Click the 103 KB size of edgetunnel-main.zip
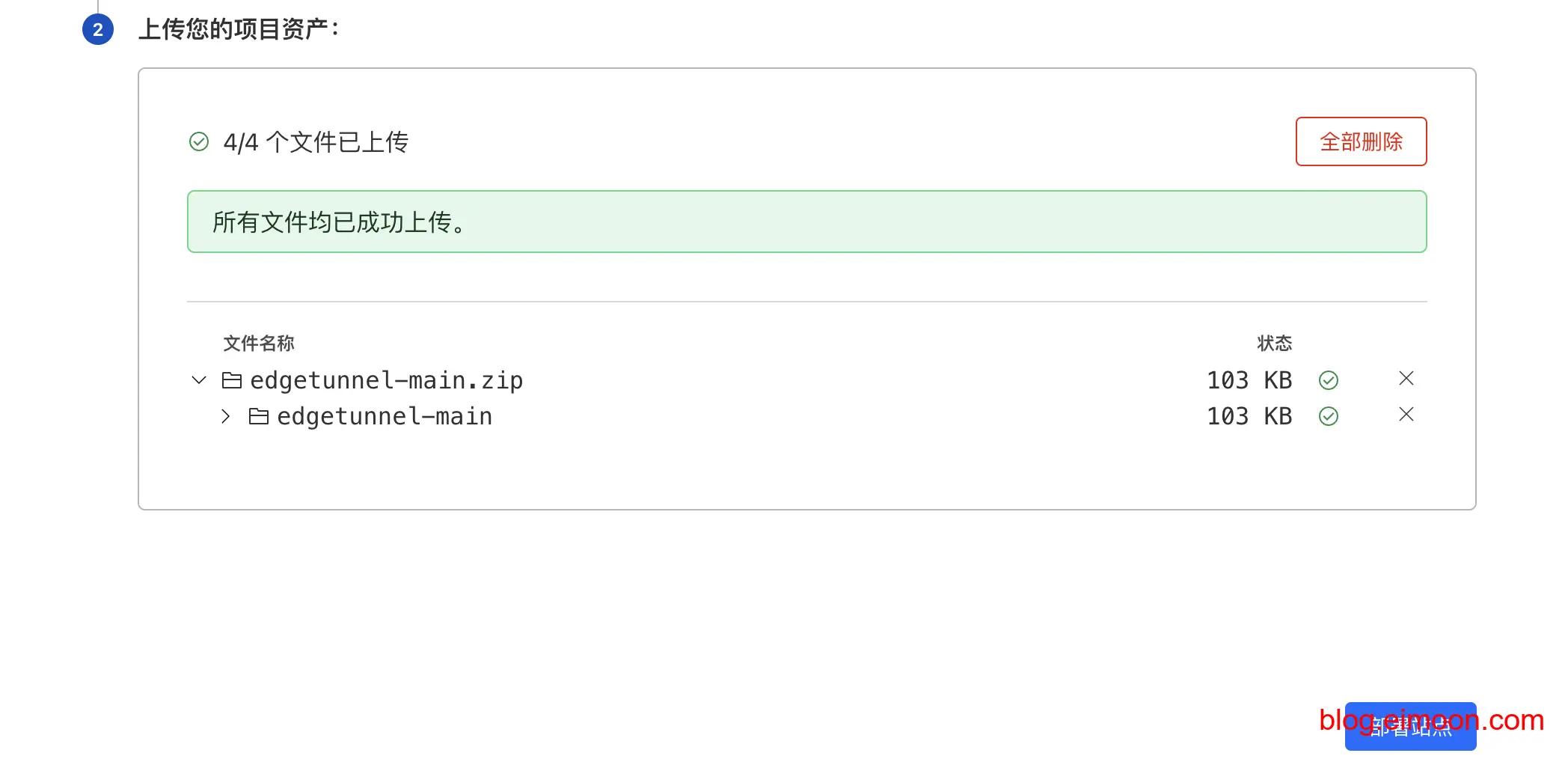 (1249, 380)
